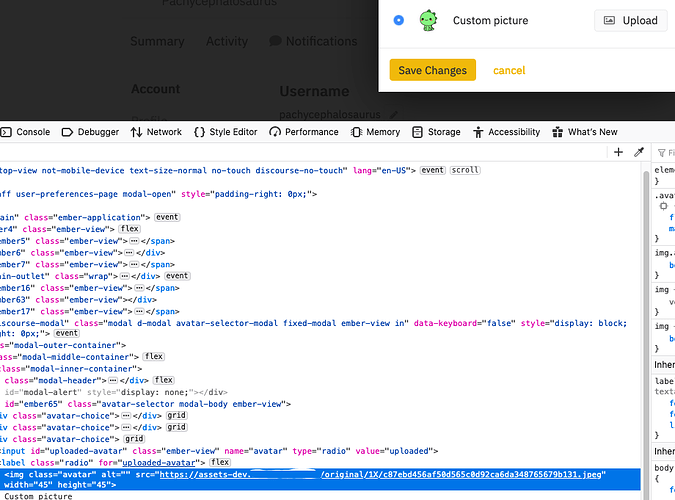Click the Debugger tab icon

click(67, 132)
